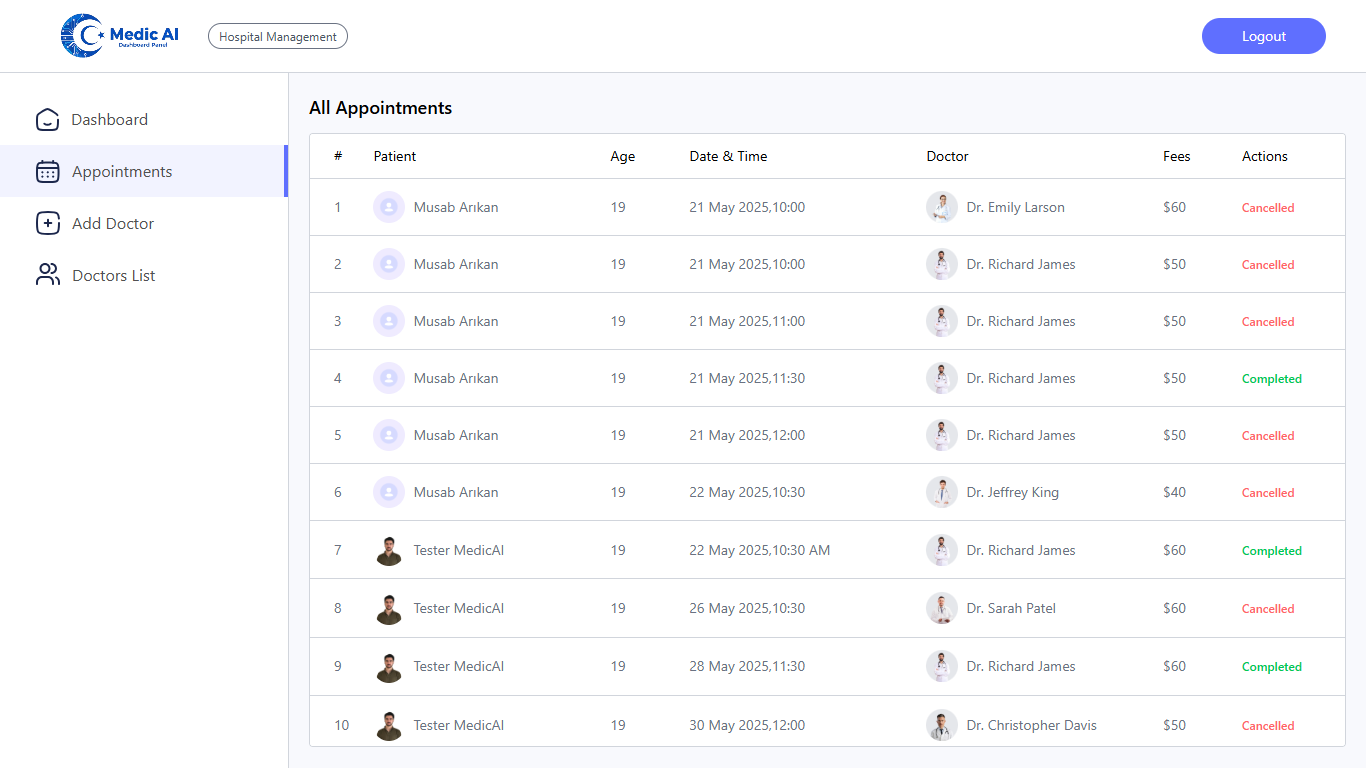Click the Medic AI logo
1366x768 pixels.
[119, 36]
